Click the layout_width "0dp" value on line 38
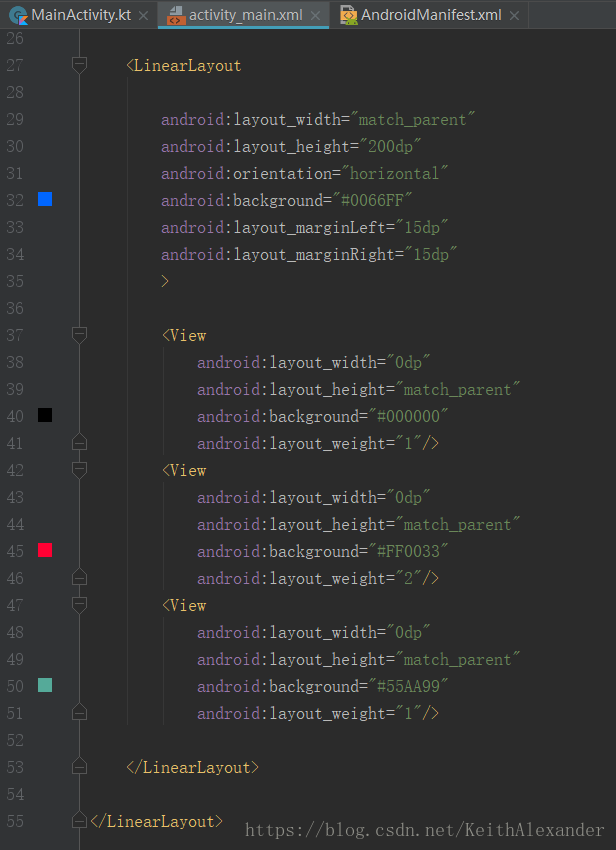The width and height of the screenshot is (616, 850). pos(408,362)
